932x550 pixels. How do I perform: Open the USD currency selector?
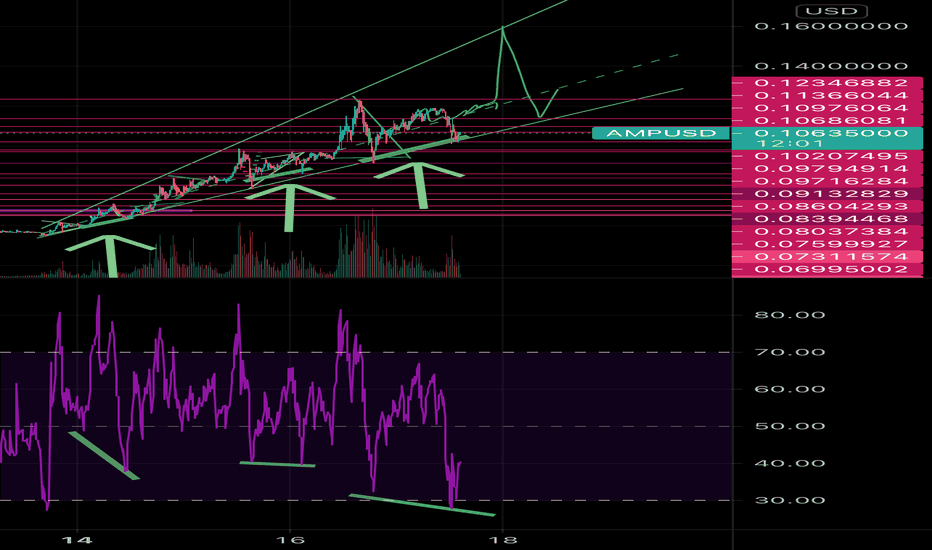tap(832, 11)
